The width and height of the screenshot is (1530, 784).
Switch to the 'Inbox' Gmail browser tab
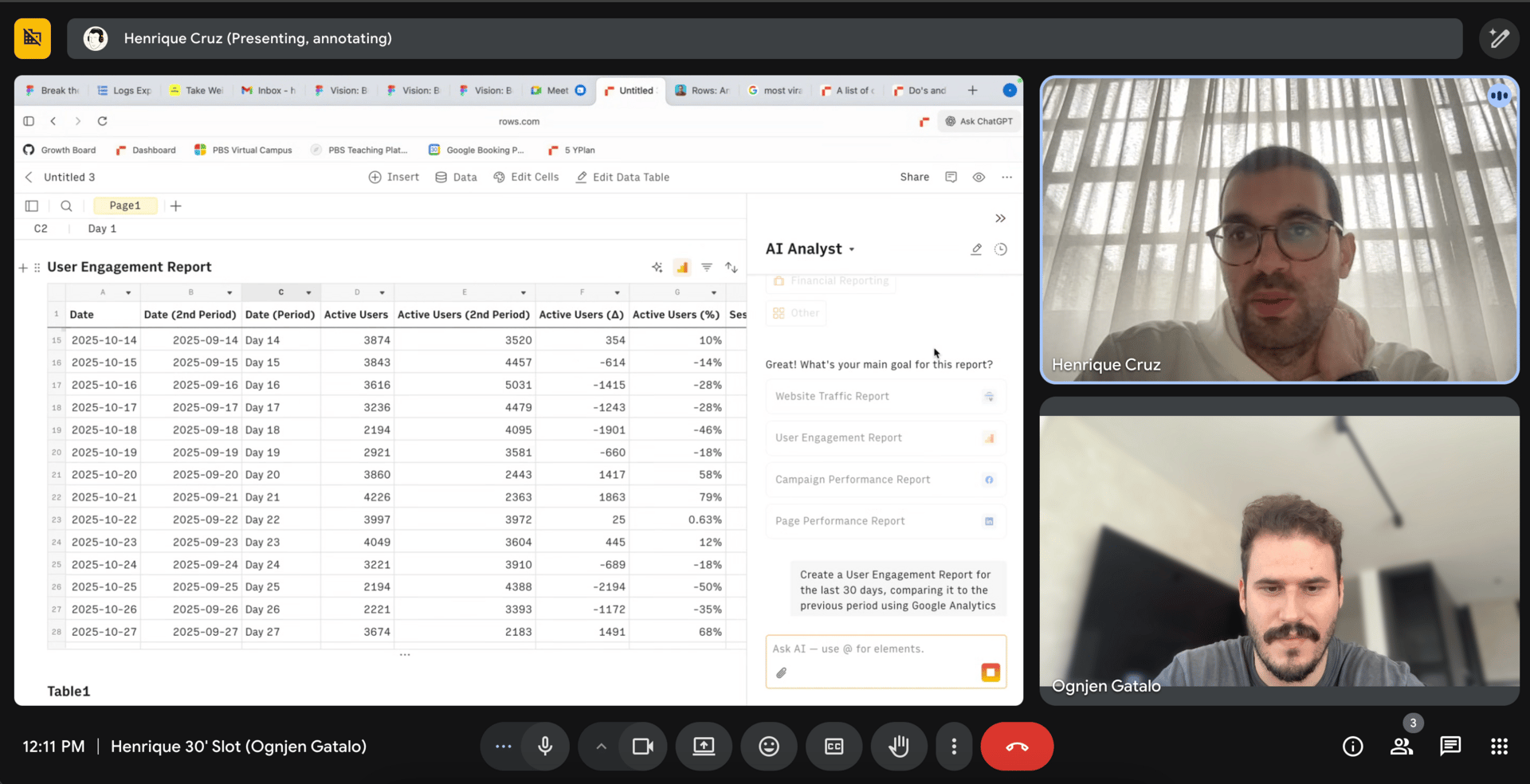[x=269, y=91]
